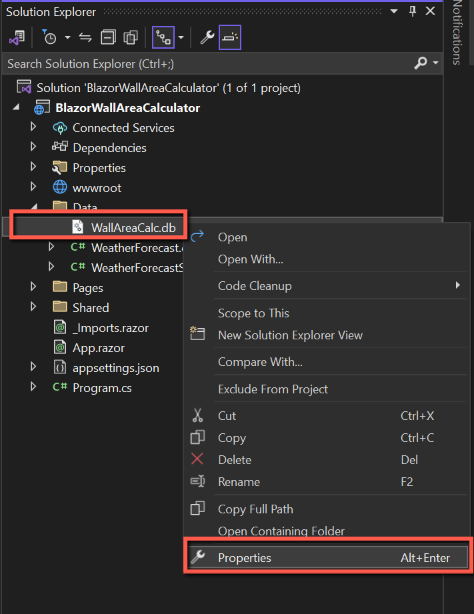Click the Pages folder icon
The height and width of the screenshot is (614, 474).
(60, 287)
